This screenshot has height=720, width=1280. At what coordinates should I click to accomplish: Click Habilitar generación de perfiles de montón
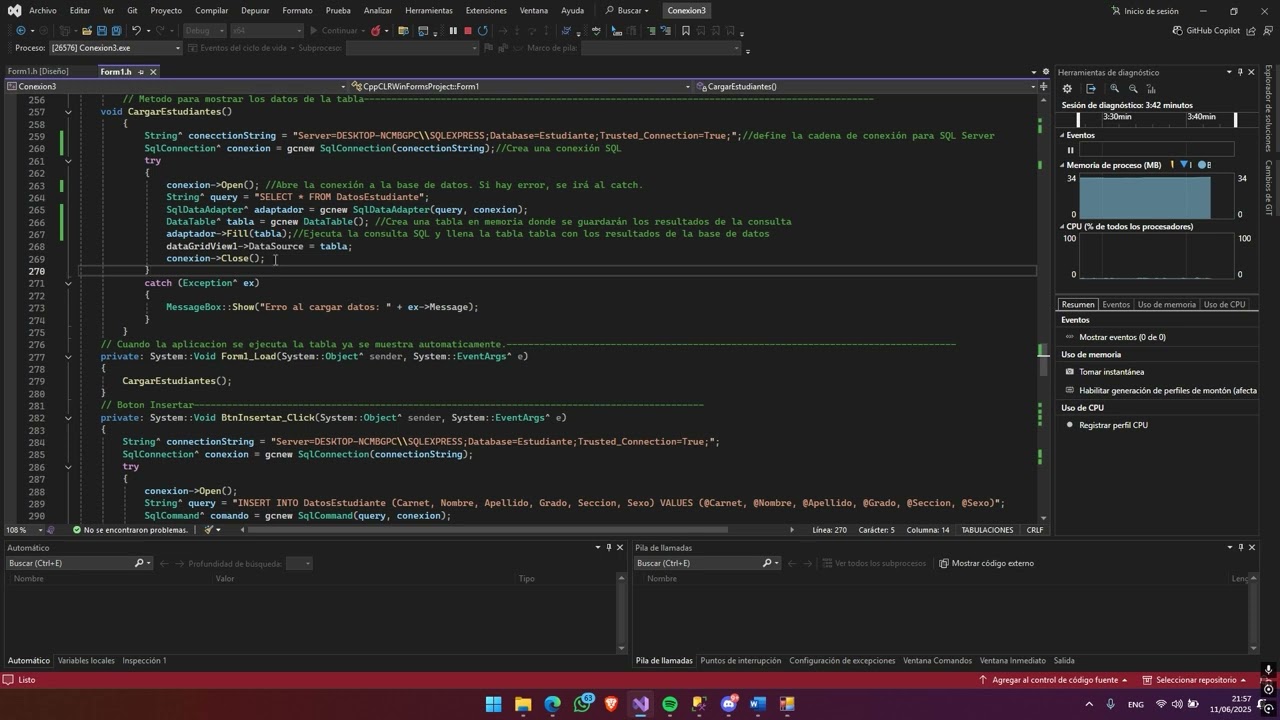point(1168,391)
